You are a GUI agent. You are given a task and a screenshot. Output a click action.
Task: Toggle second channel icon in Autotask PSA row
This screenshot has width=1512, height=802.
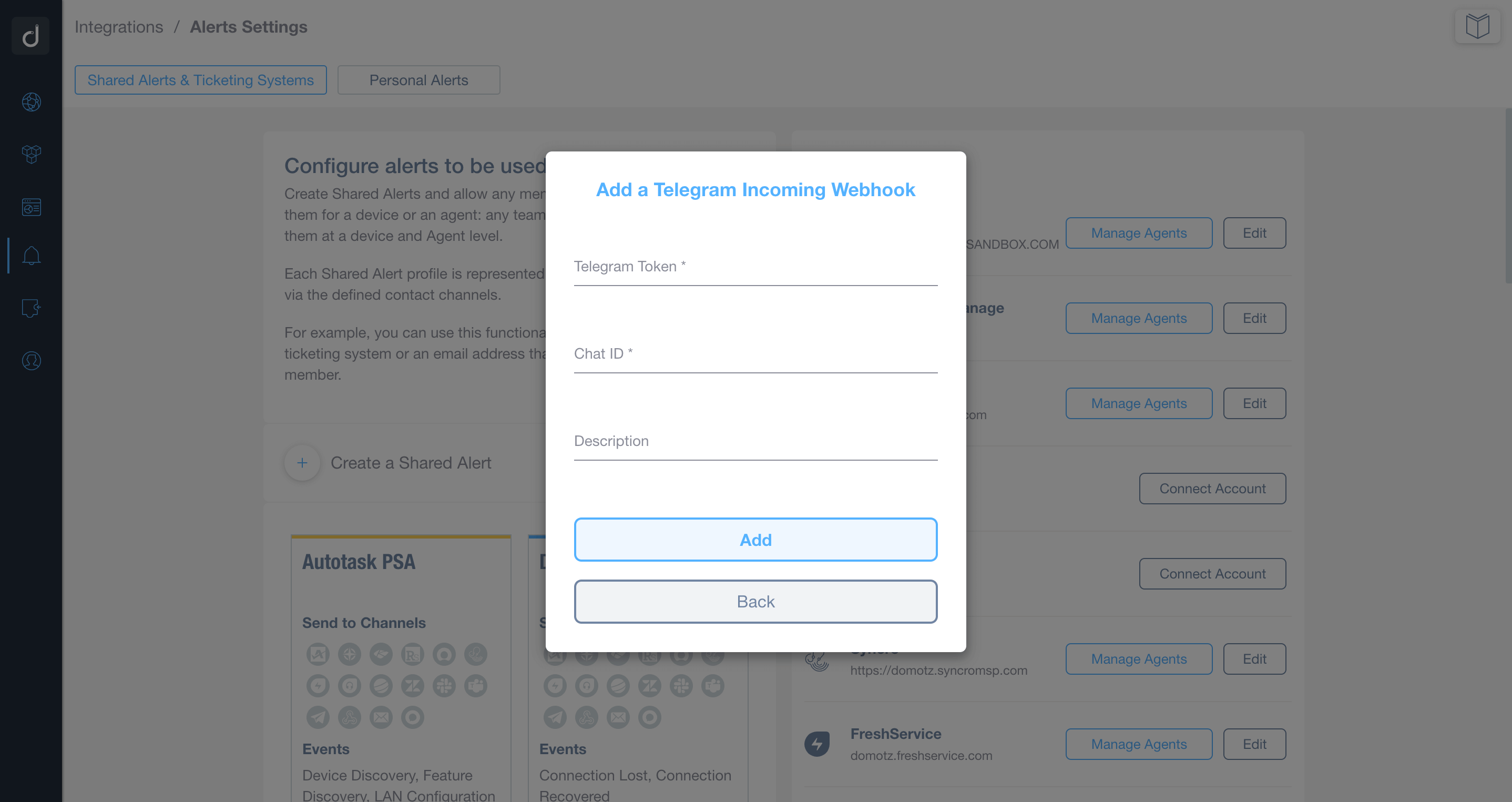pyautogui.click(x=349, y=654)
